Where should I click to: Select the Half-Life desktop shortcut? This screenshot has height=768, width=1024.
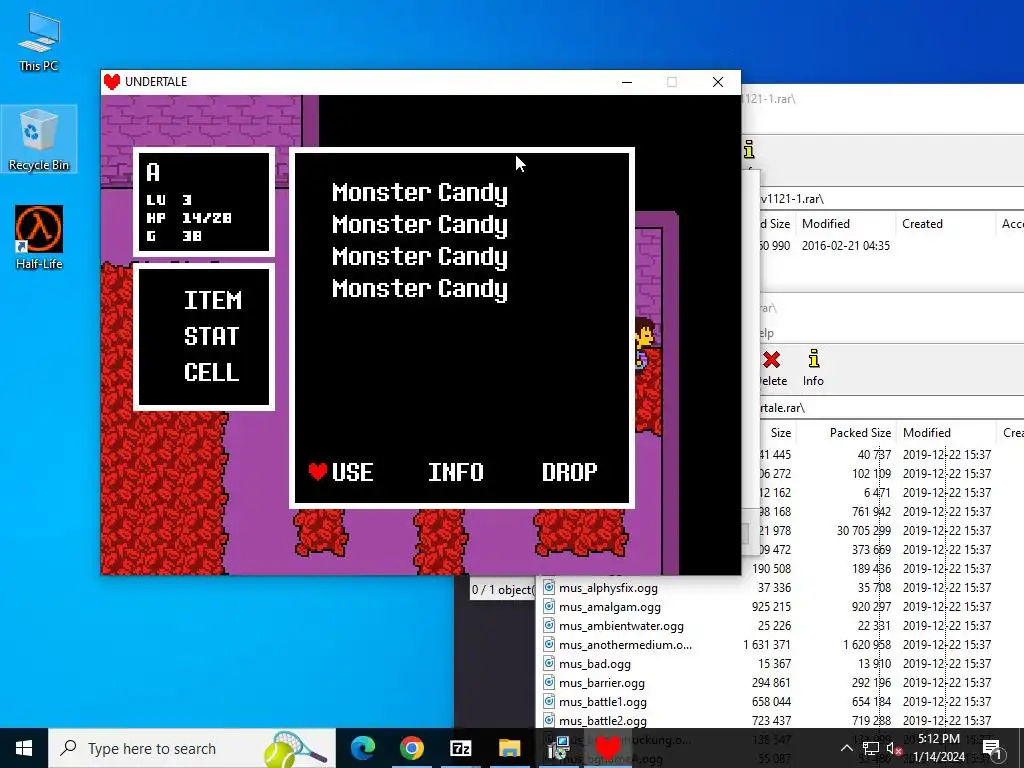point(39,238)
